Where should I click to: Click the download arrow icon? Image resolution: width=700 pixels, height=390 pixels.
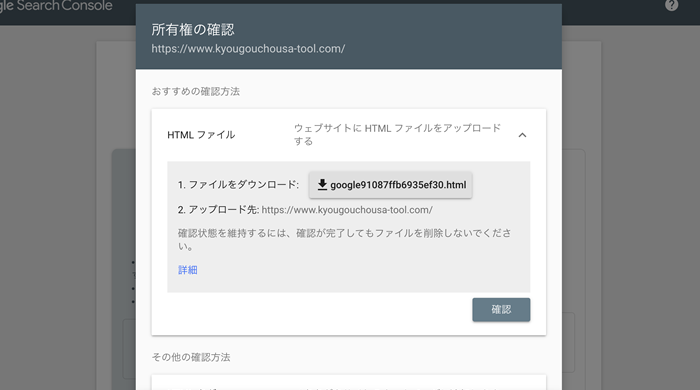[x=322, y=184]
